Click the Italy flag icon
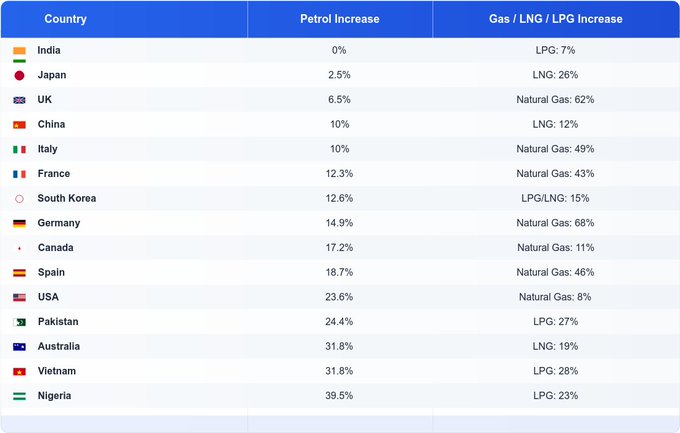The image size is (680, 433). click(x=19, y=149)
